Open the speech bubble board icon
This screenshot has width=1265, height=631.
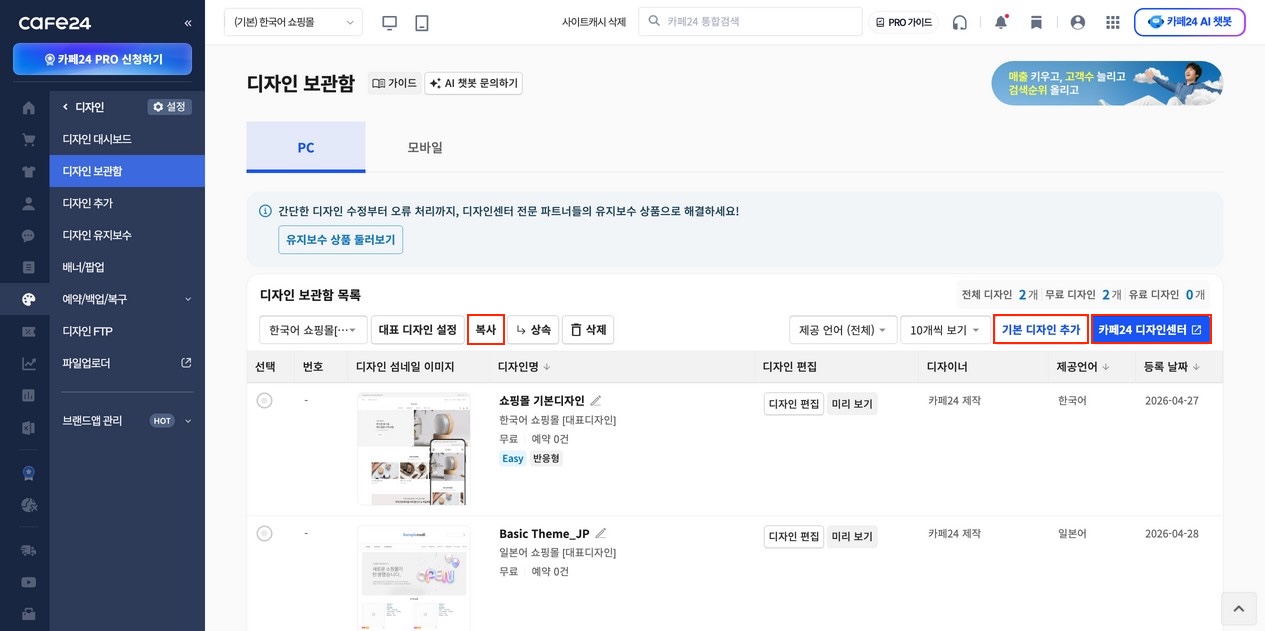[x=28, y=235]
